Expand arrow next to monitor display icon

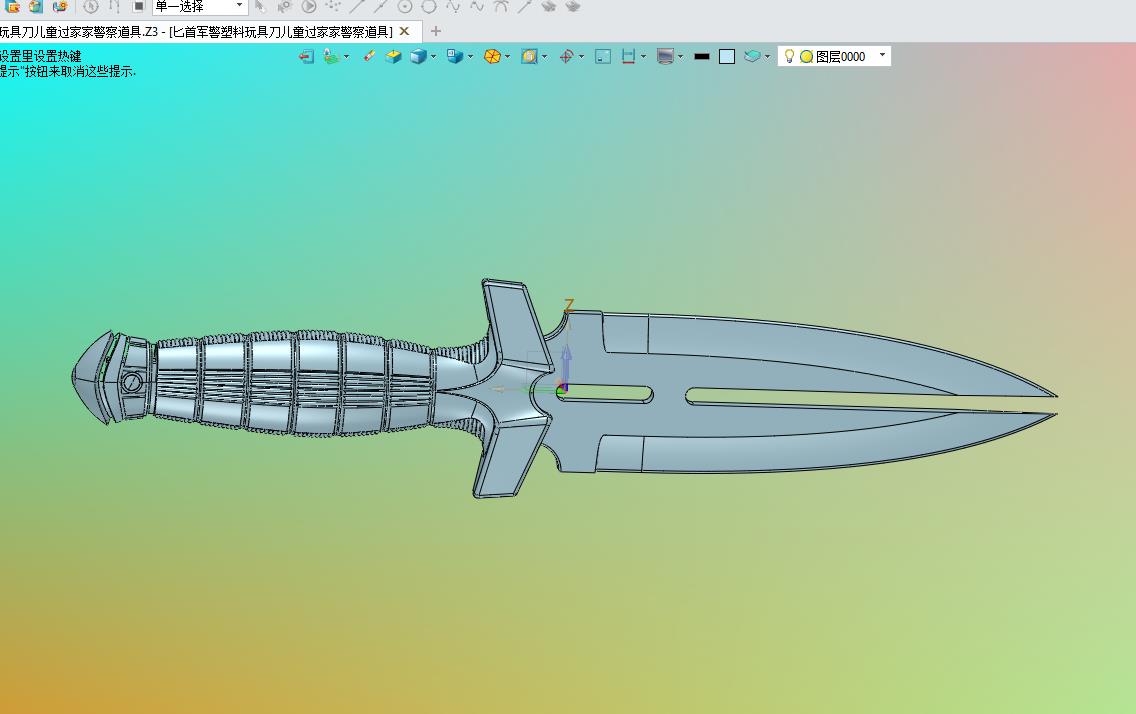coord(680,56)
